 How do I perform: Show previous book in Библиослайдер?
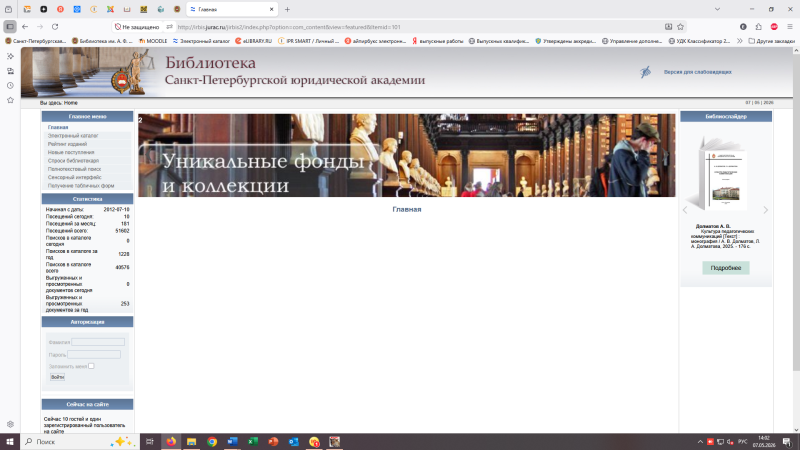tap(685, 210)
